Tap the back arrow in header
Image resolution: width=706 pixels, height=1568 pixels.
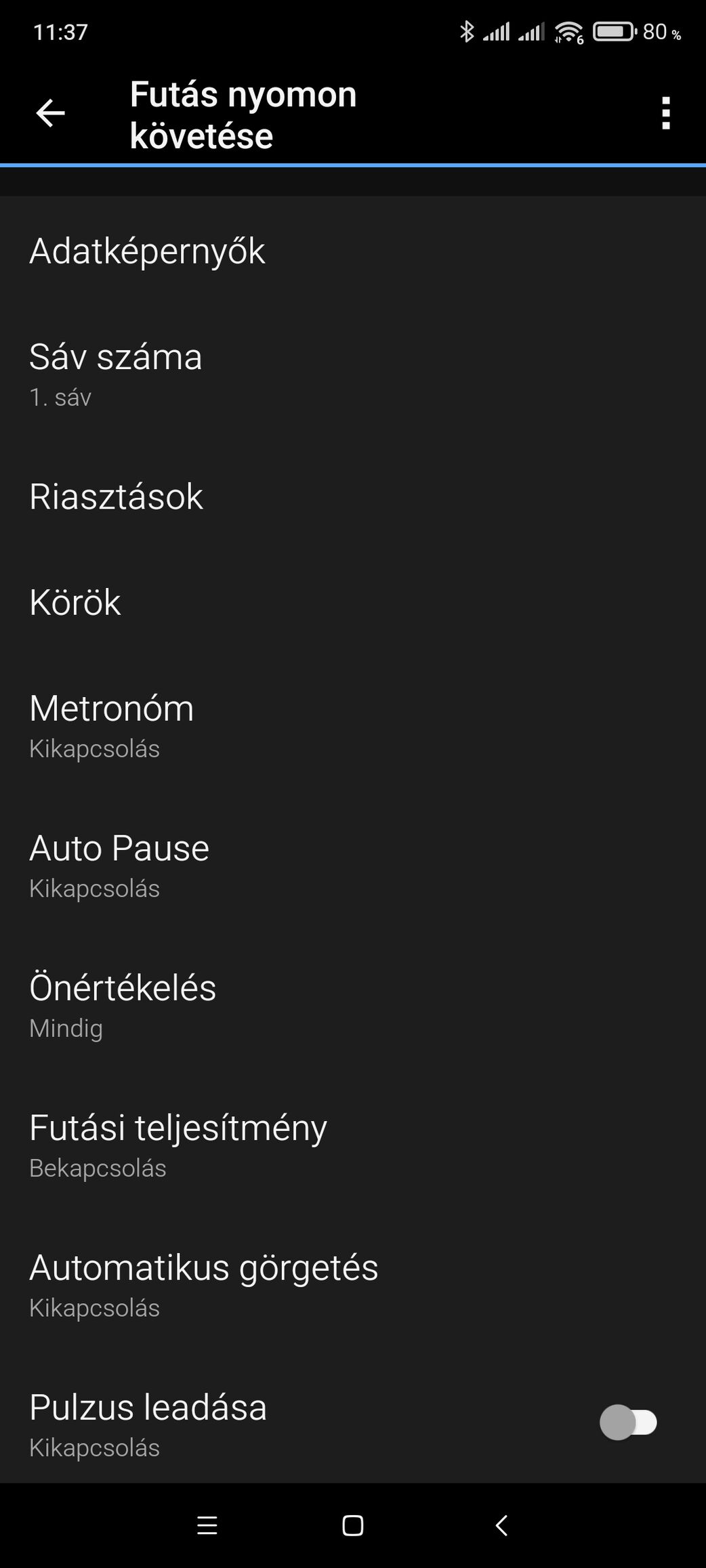click(x=50, y=113)
